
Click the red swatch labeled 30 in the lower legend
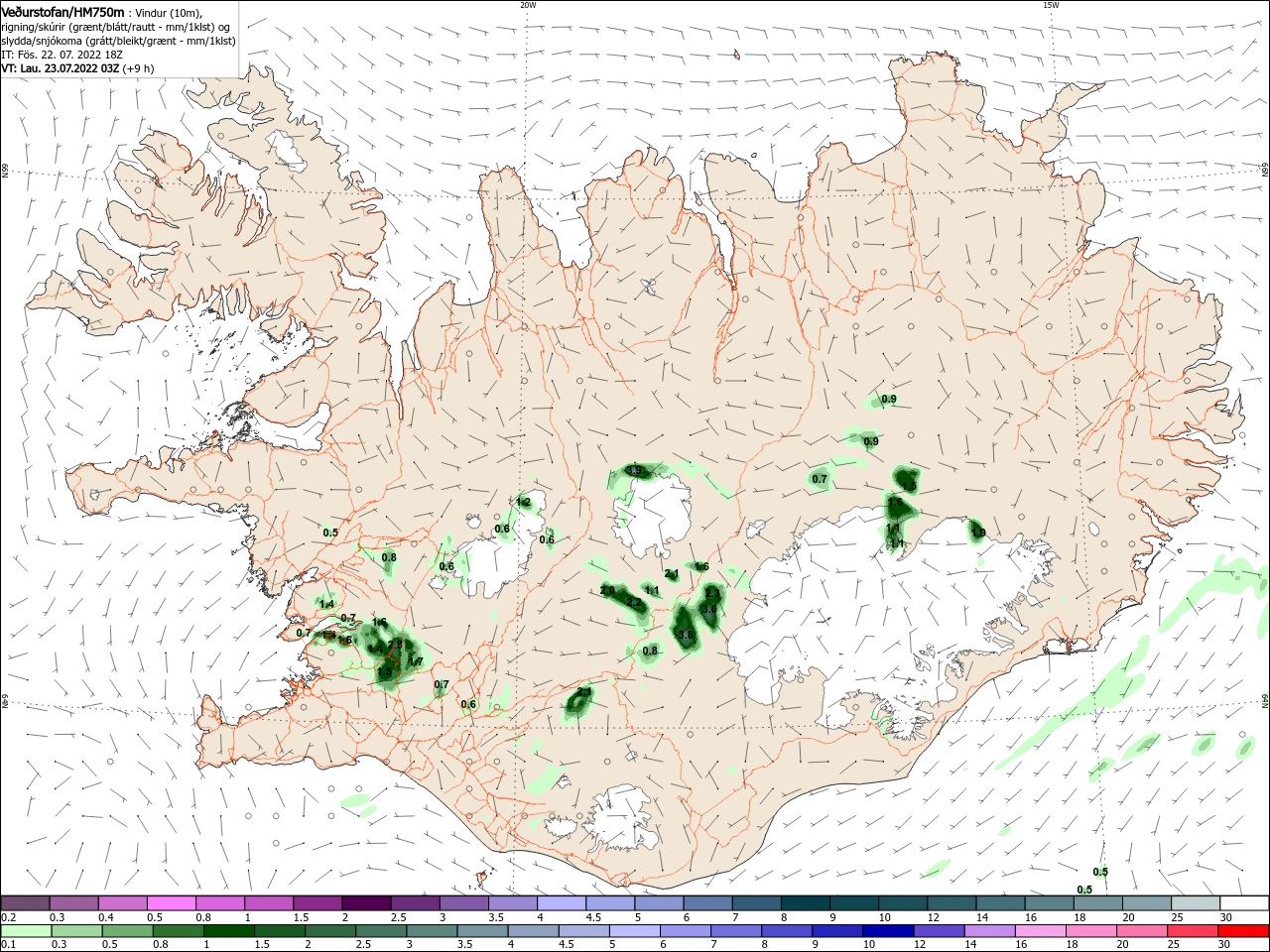(1245, 931)
